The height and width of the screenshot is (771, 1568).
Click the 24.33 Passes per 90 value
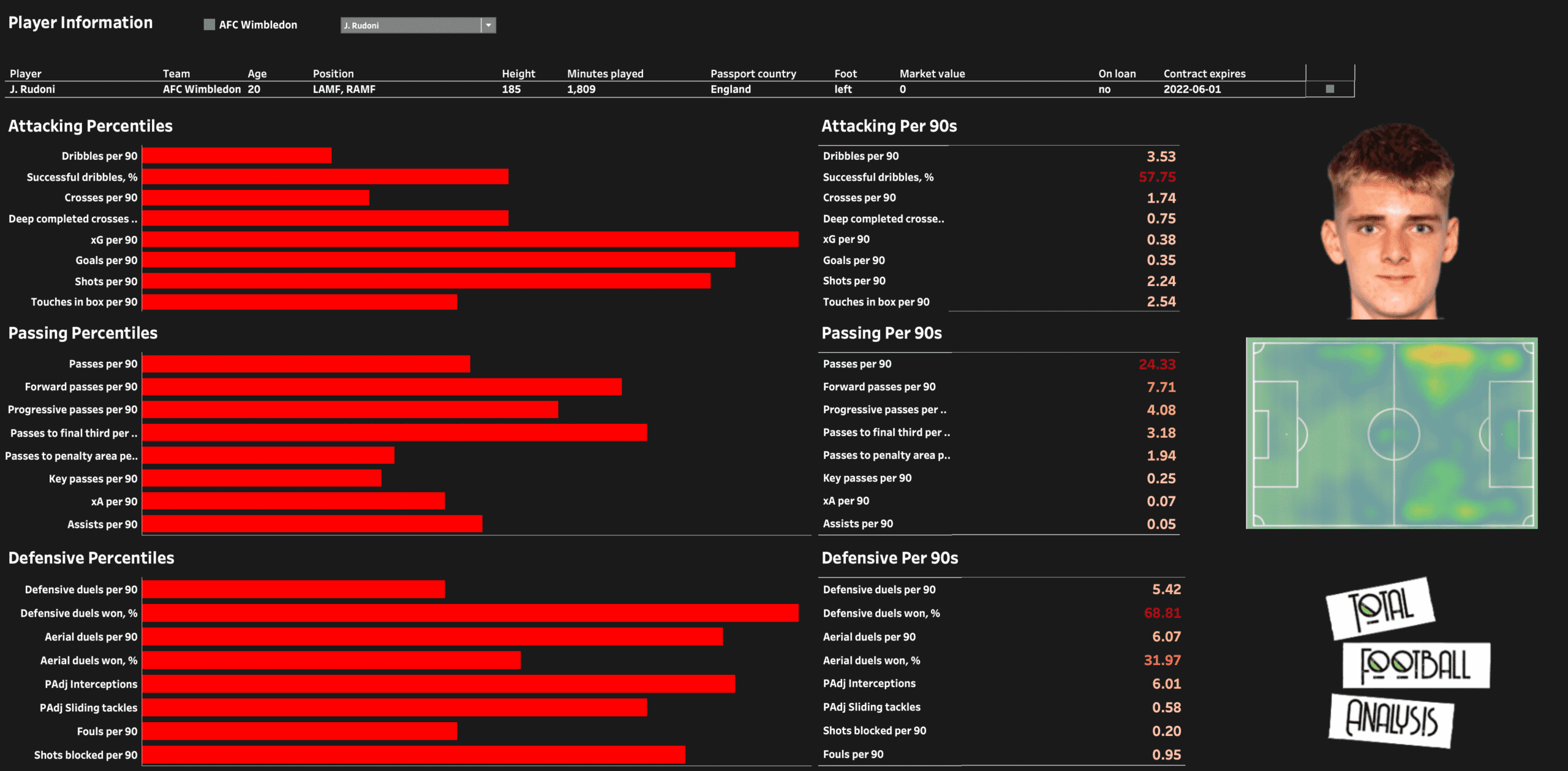click(1156, 364)
